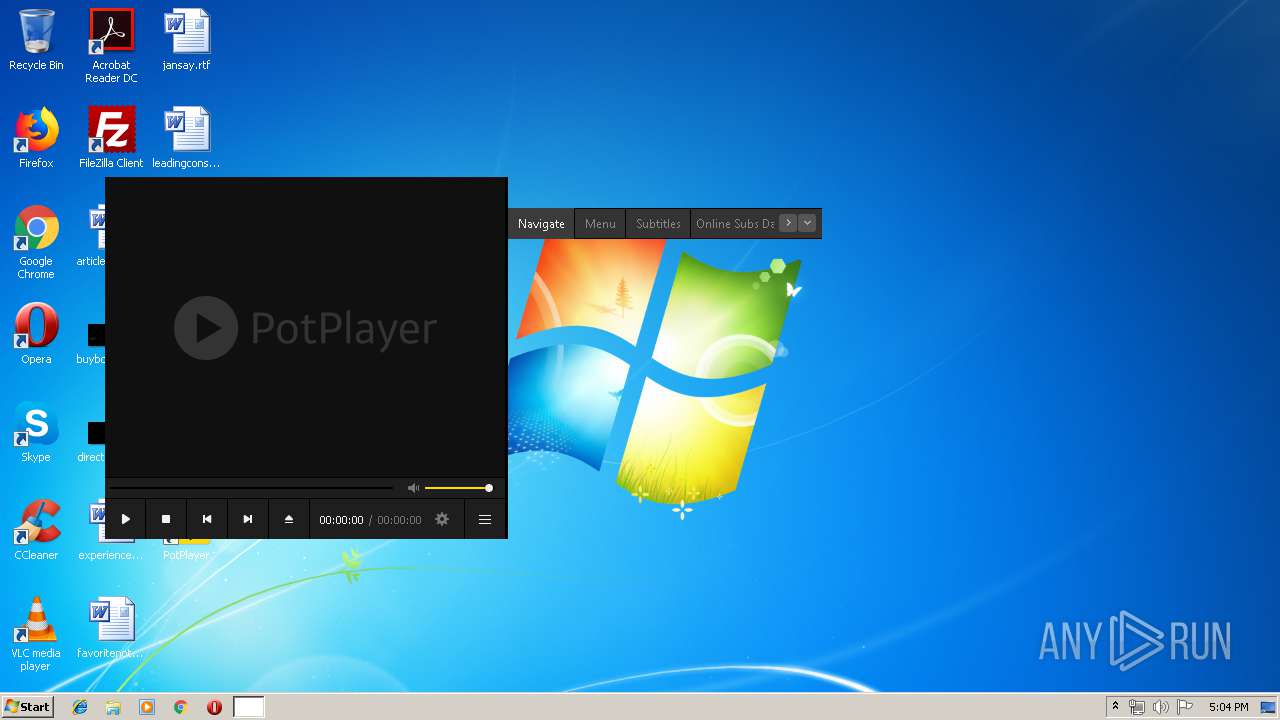Launch Opera browser shortcut
Viewport: 1280px width, 720px height.
[x=36, y=334]
